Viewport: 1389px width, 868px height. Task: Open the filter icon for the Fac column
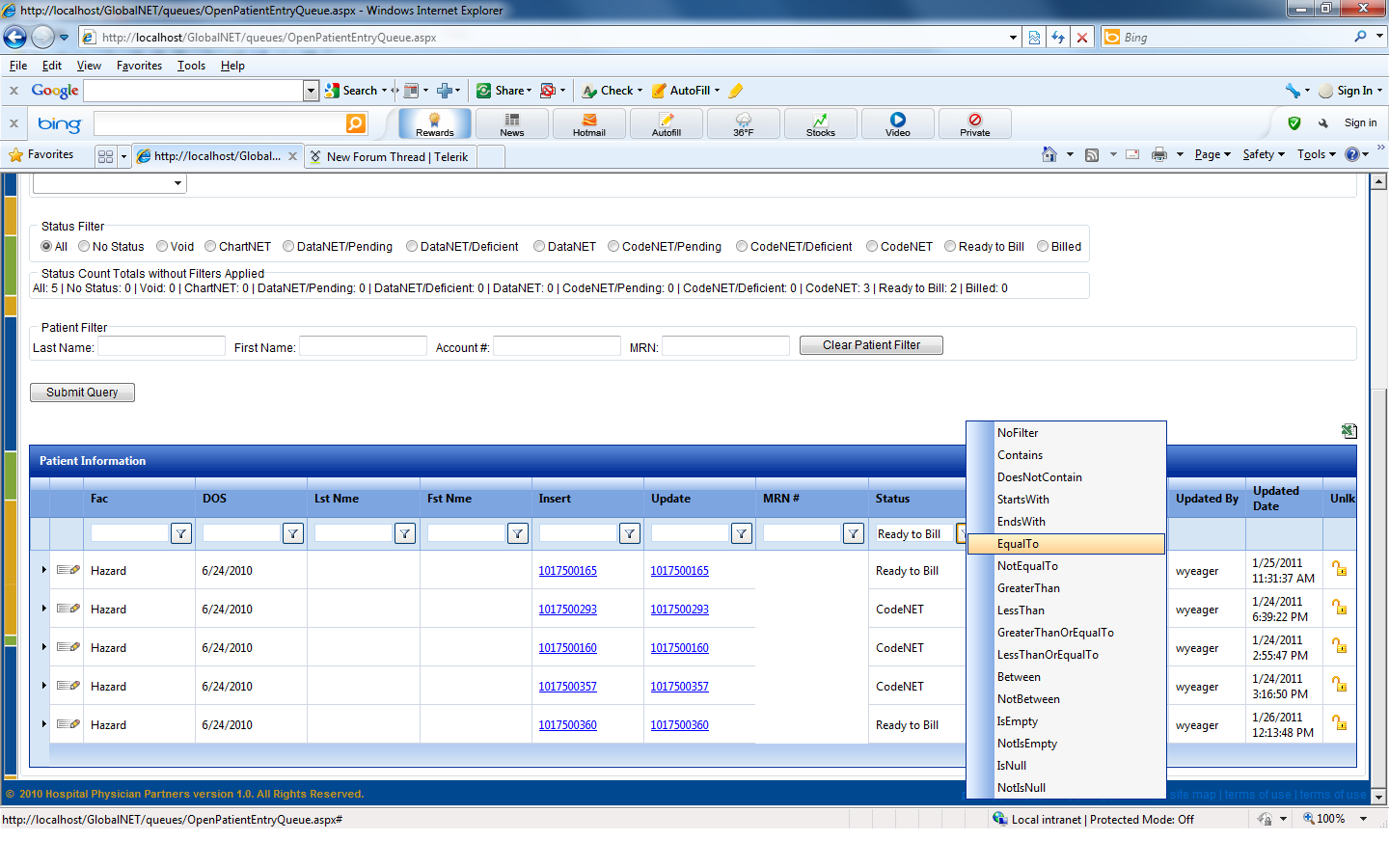point(180,533)
